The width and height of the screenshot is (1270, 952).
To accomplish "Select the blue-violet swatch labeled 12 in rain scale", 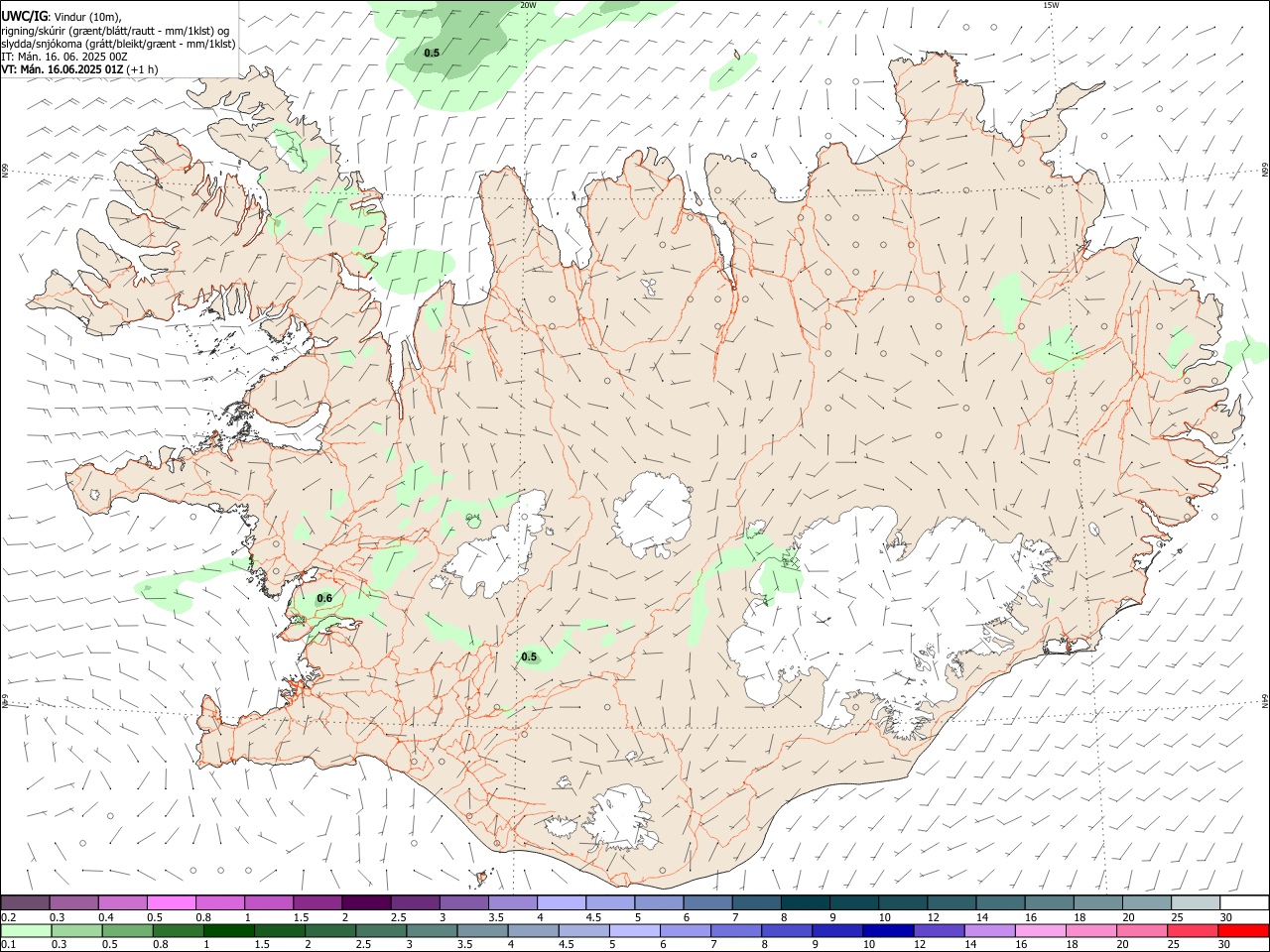I will click(938, 930).
